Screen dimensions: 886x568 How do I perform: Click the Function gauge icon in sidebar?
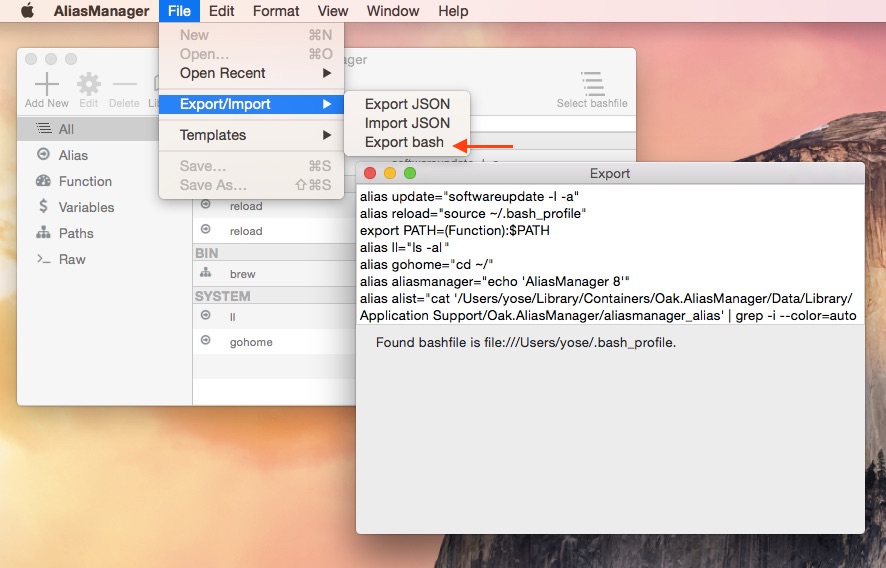click(x=43, y=180)
